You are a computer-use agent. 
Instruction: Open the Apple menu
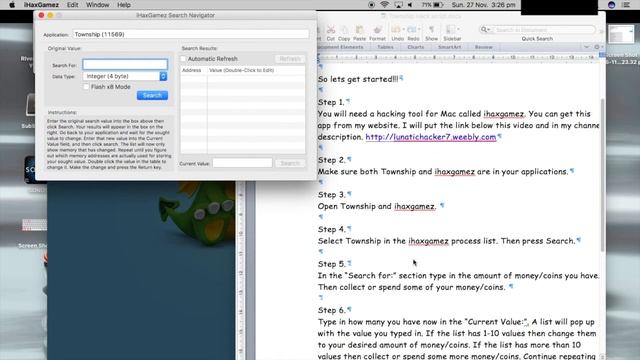(x=12, y=5)
